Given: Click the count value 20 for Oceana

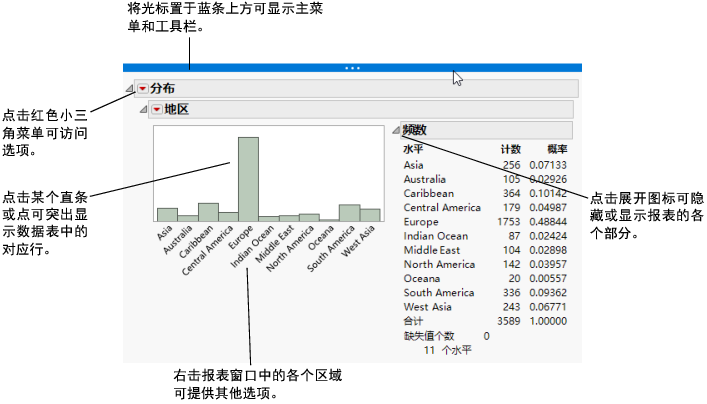Looking at the screenshot, I should [514, 279].
